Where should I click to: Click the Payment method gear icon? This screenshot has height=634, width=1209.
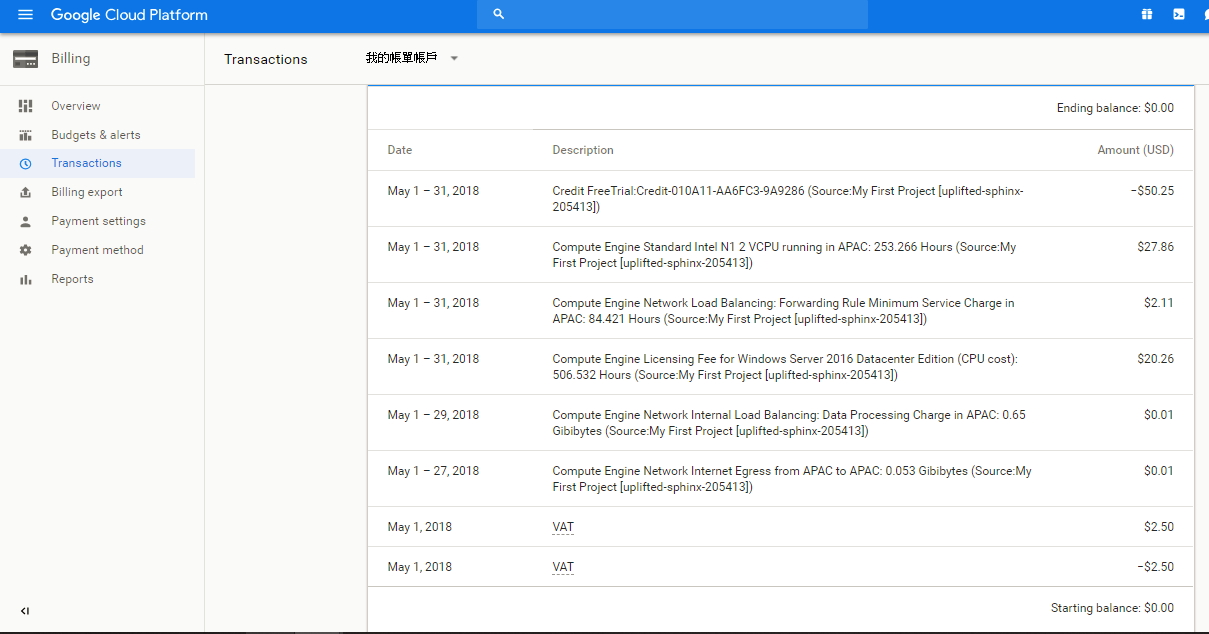point(26,250)
